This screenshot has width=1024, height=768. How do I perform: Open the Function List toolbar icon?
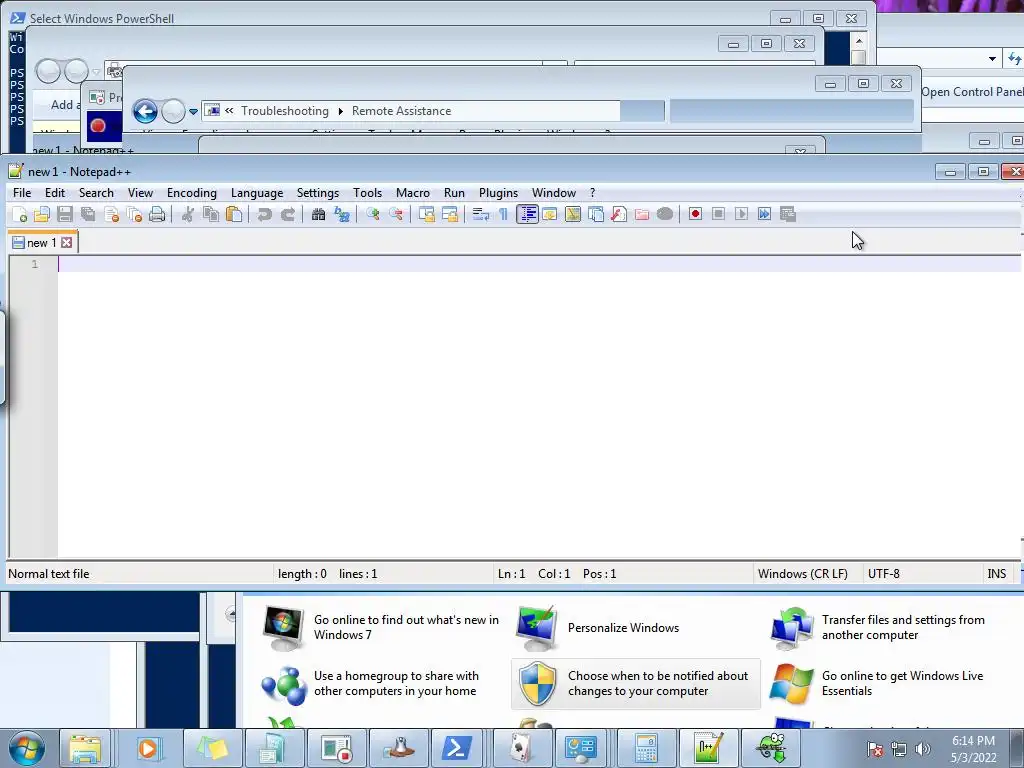point(618,214)
